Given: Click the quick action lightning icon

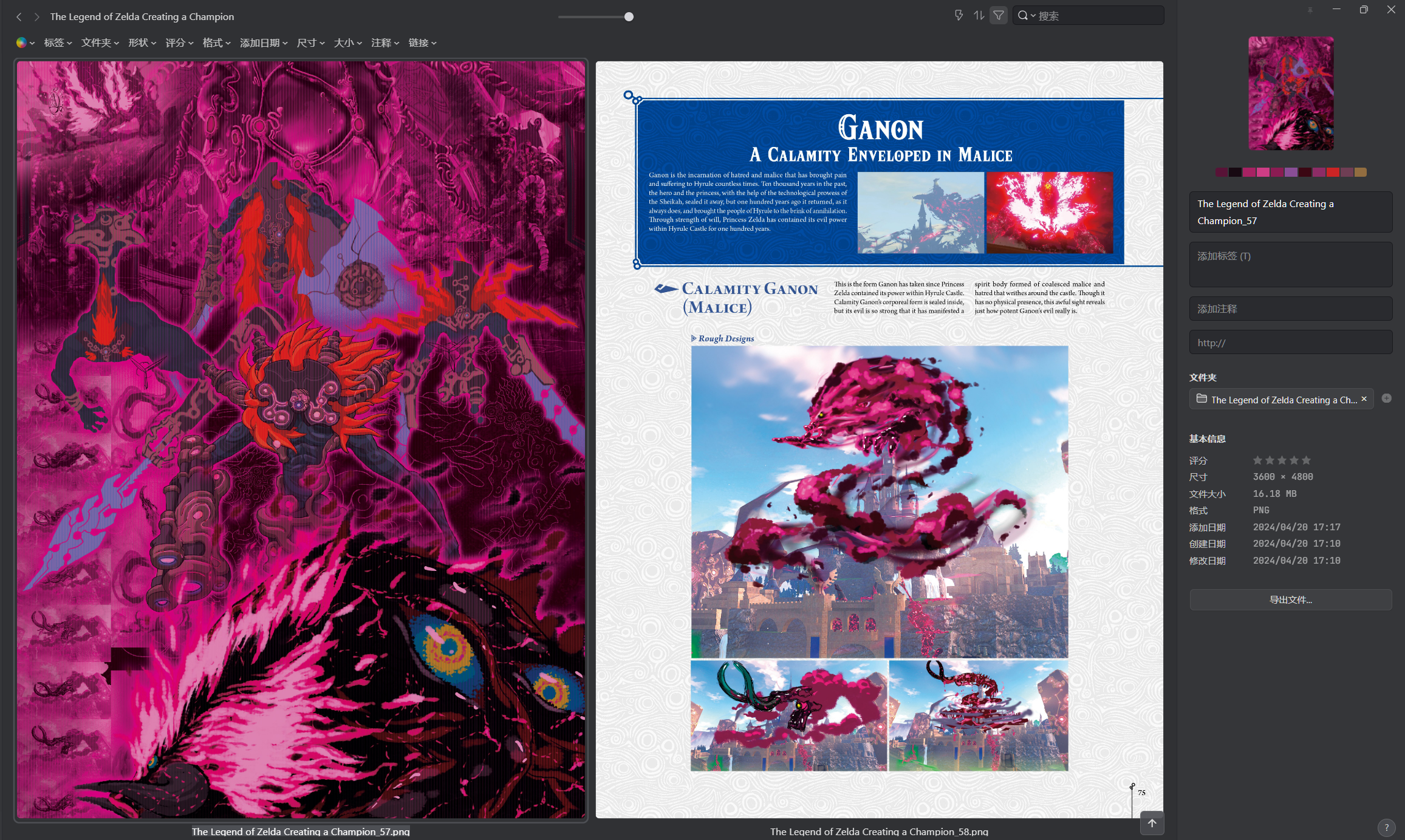Looking at the screenshot, I should (959, 16).
